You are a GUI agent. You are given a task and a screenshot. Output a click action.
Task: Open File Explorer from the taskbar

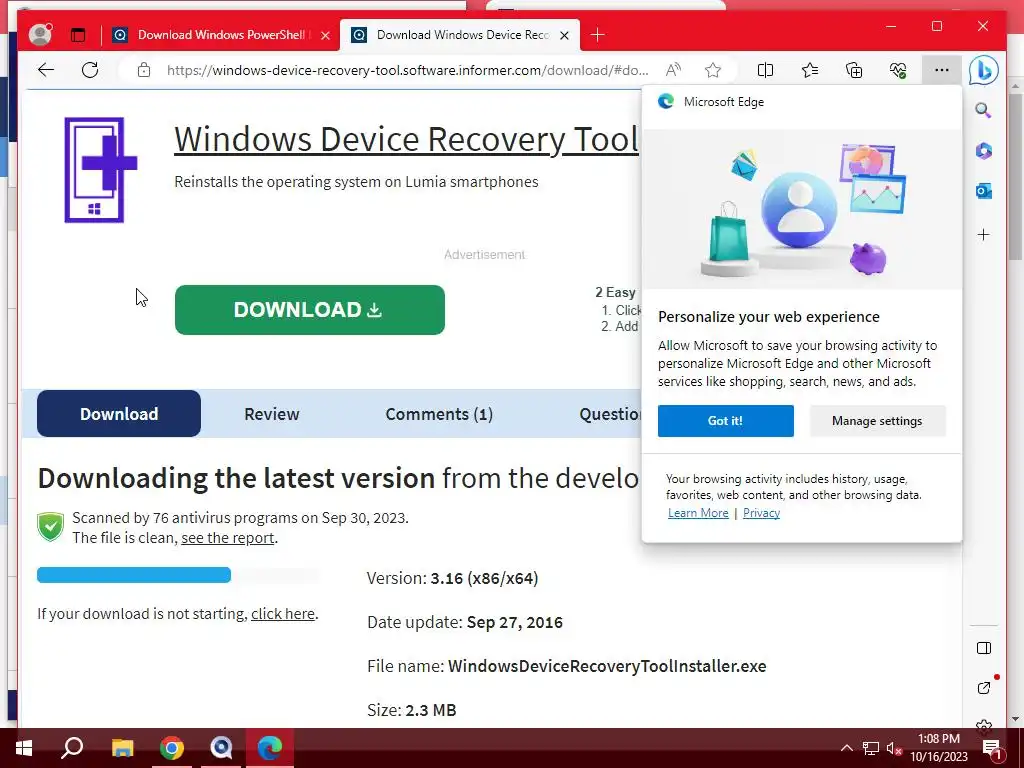click(x=122, y=748)
